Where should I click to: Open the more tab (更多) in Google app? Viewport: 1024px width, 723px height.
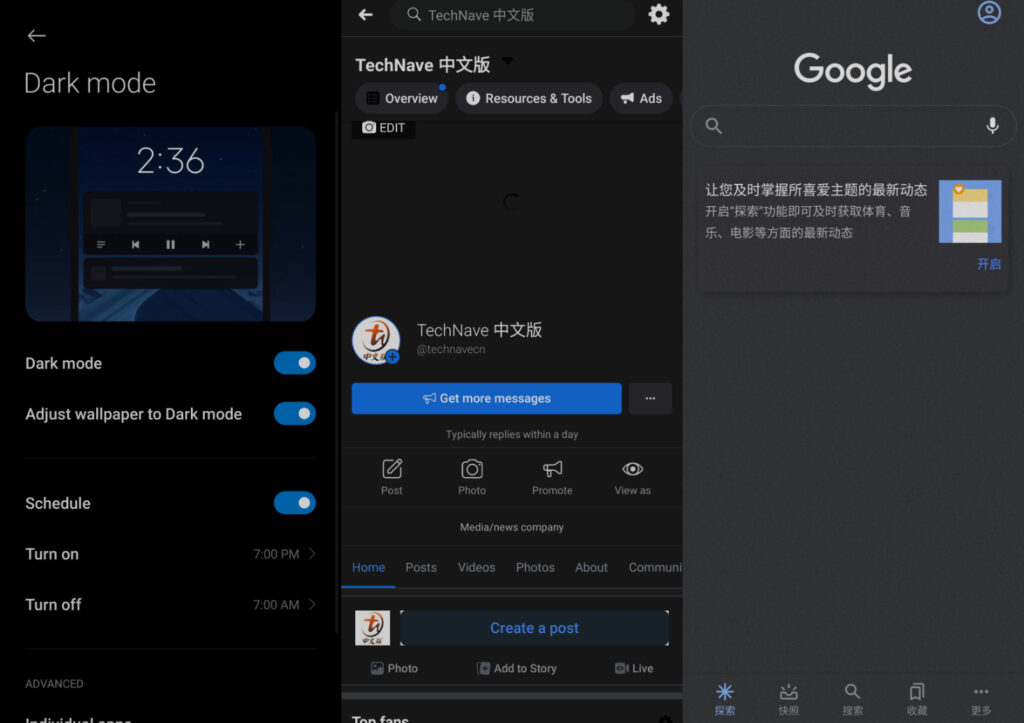pos(980,699)
